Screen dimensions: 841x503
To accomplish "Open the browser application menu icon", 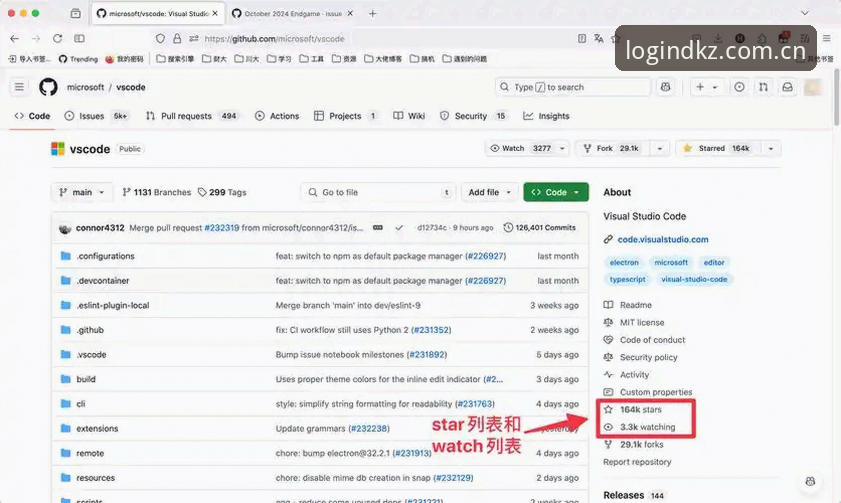I will pos(827,39).
